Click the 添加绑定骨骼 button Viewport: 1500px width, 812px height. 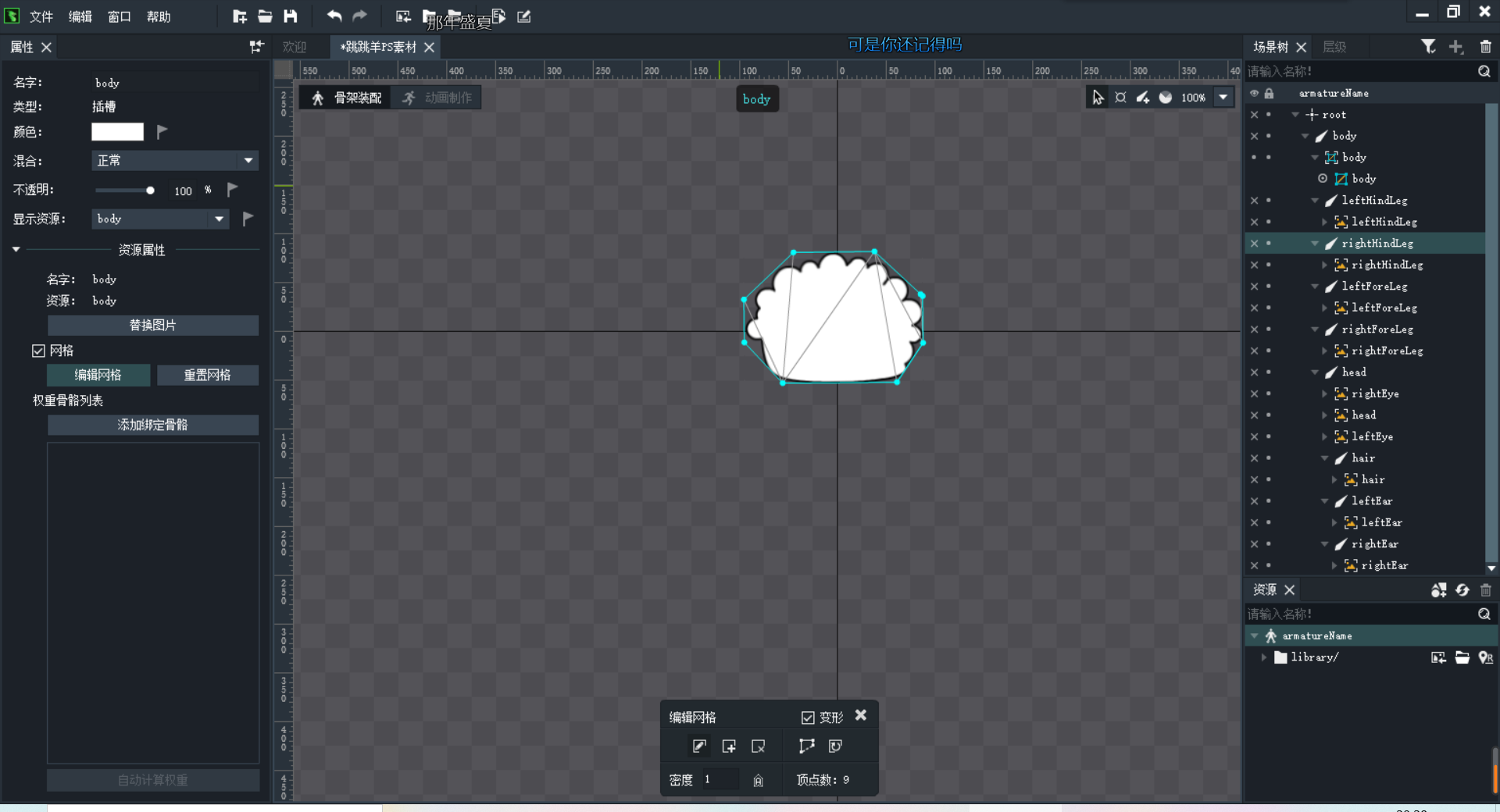pos(152,425)
